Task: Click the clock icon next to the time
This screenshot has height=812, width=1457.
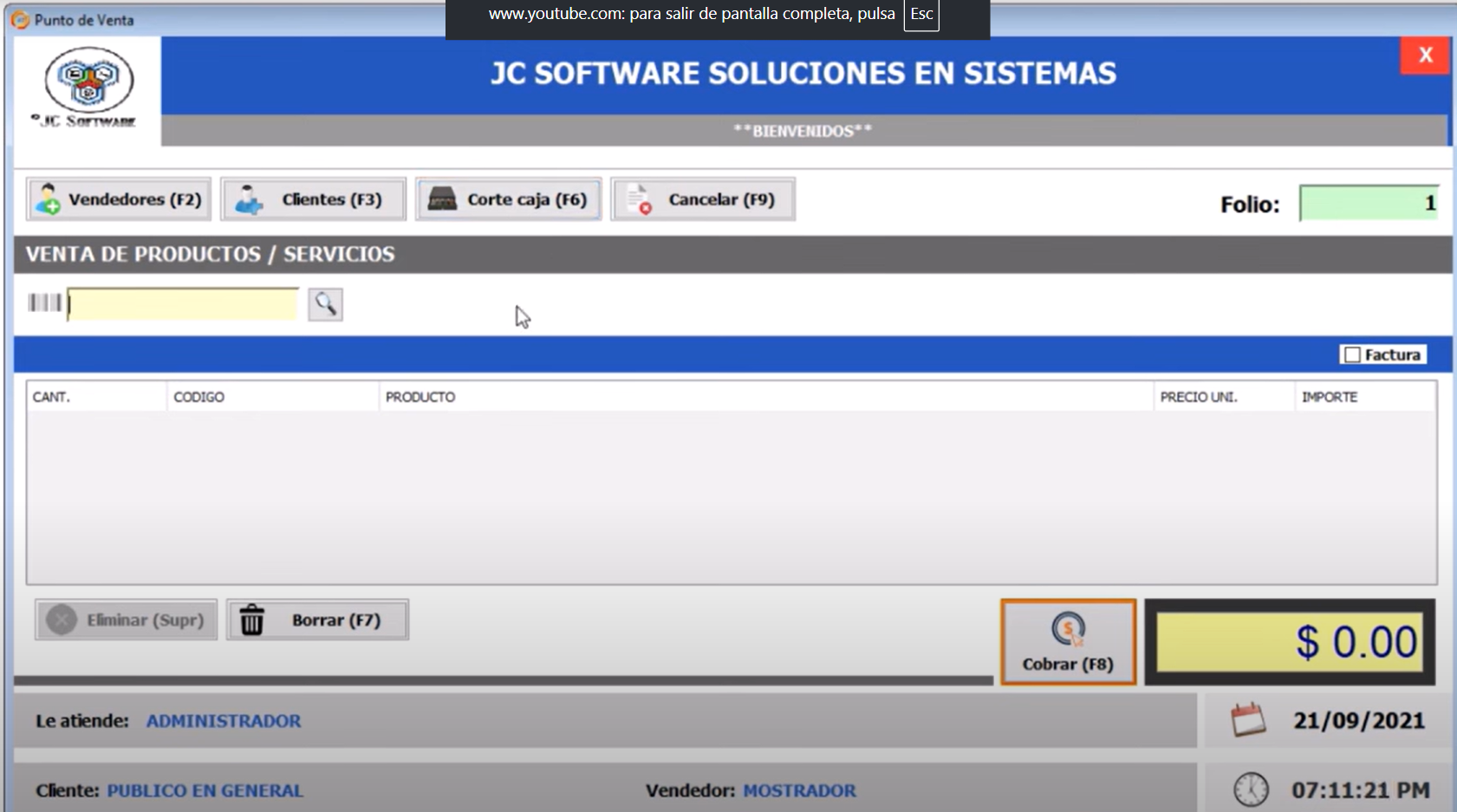Action: [1251, 789]
